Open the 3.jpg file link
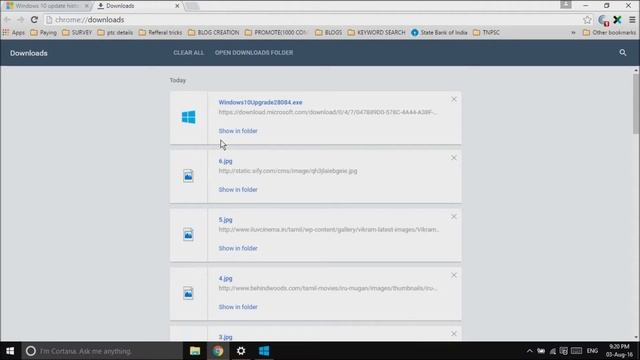This screenshot has height=360, width=640. tap(225, 337)
